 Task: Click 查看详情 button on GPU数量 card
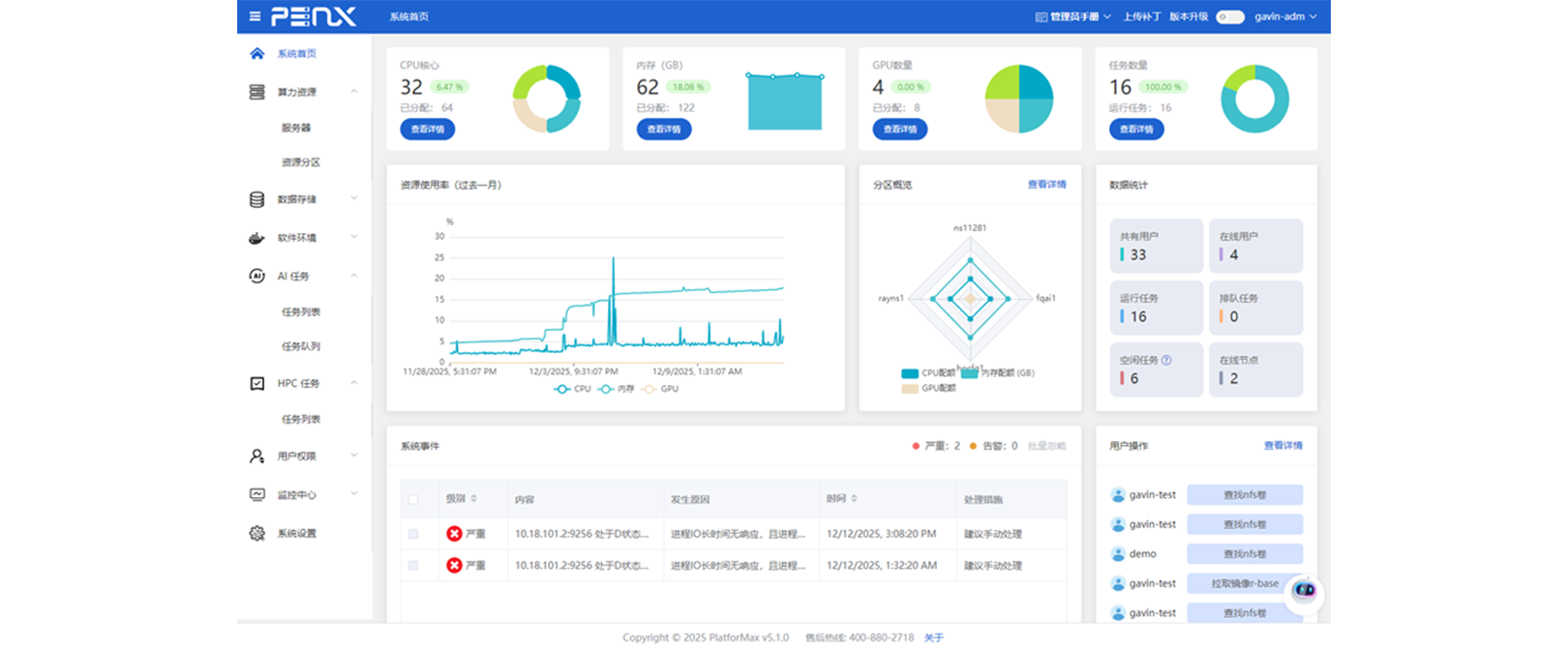click(x=900, y=129)
